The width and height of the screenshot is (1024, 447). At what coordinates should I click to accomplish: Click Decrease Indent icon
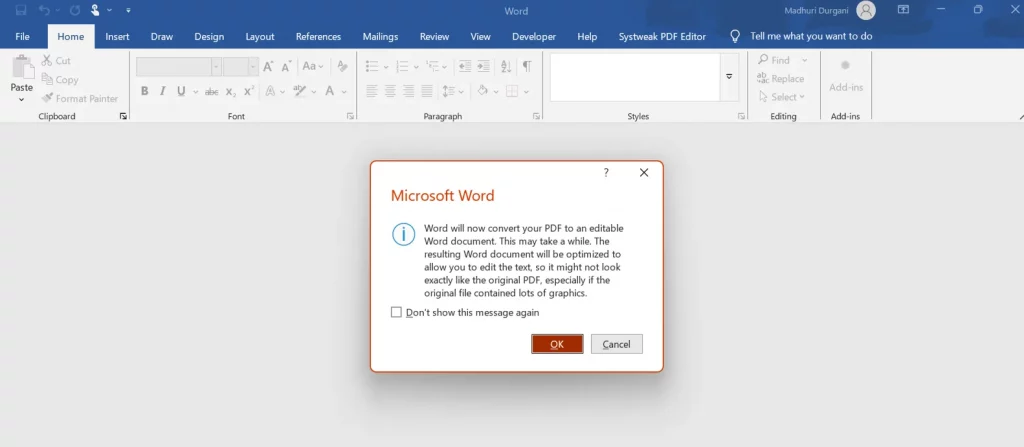point(465,66)
